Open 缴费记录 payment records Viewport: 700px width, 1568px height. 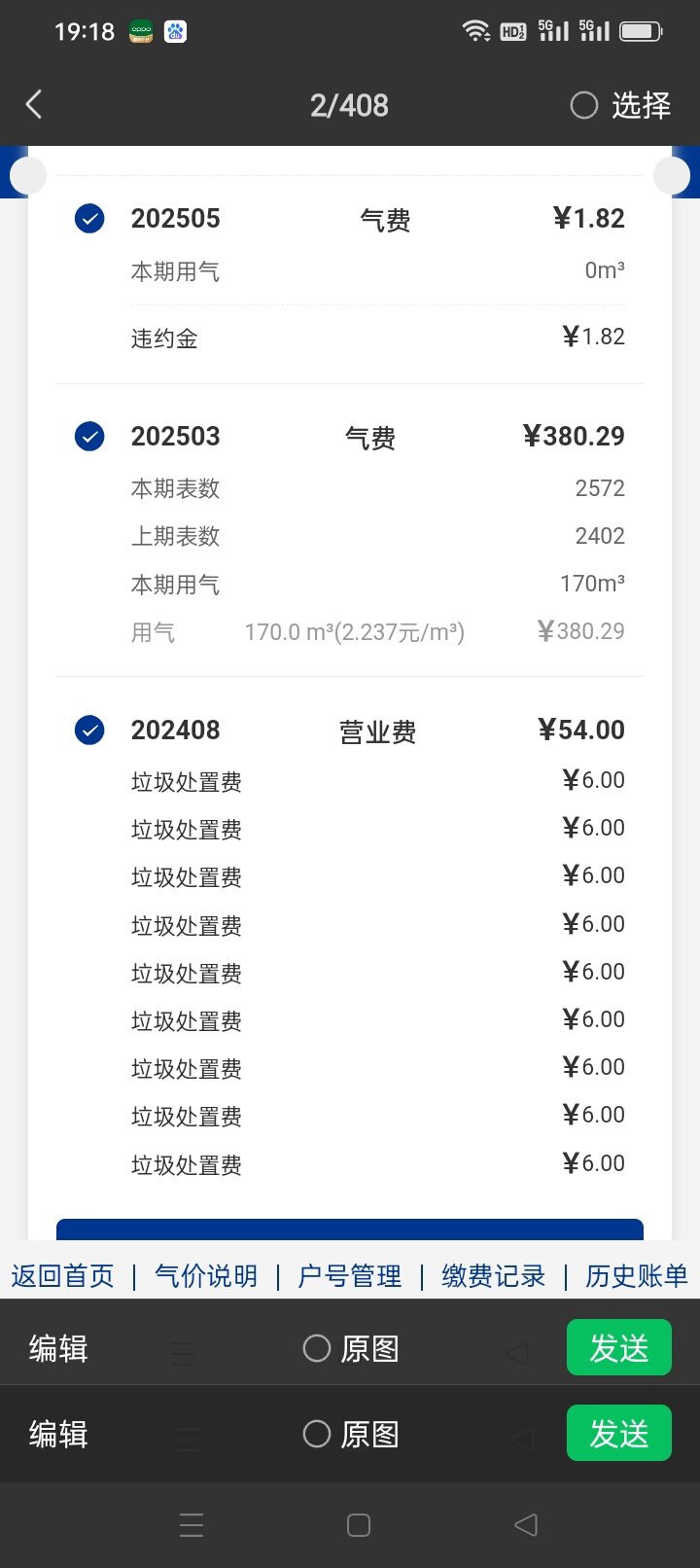tap(493, 1275)
